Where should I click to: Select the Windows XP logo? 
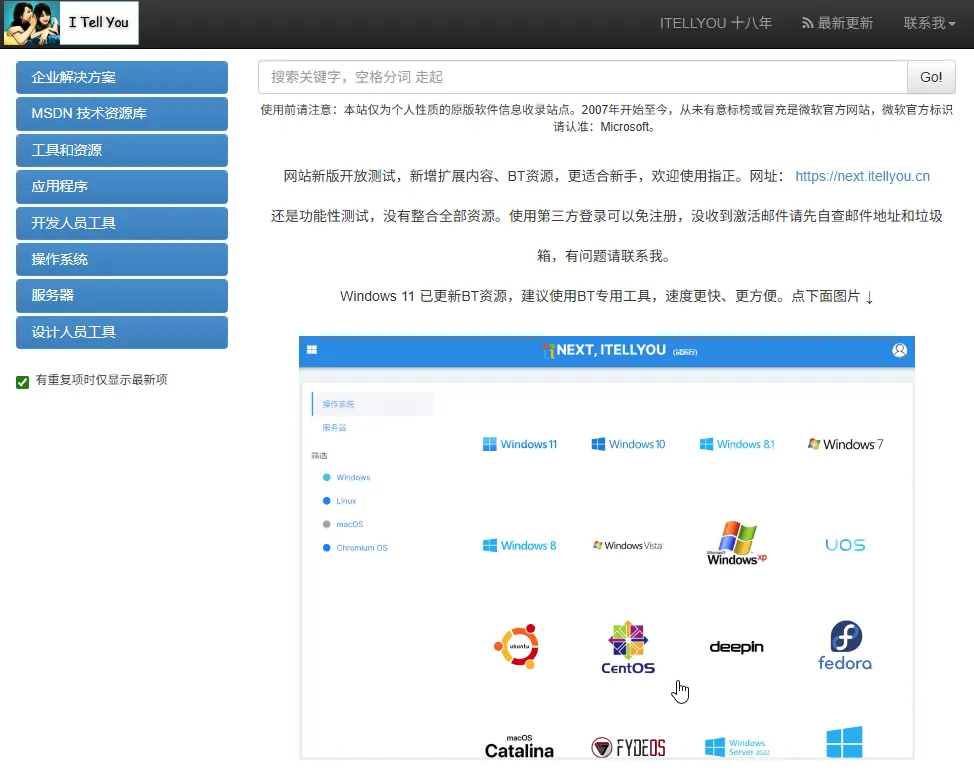click(737, 544)
